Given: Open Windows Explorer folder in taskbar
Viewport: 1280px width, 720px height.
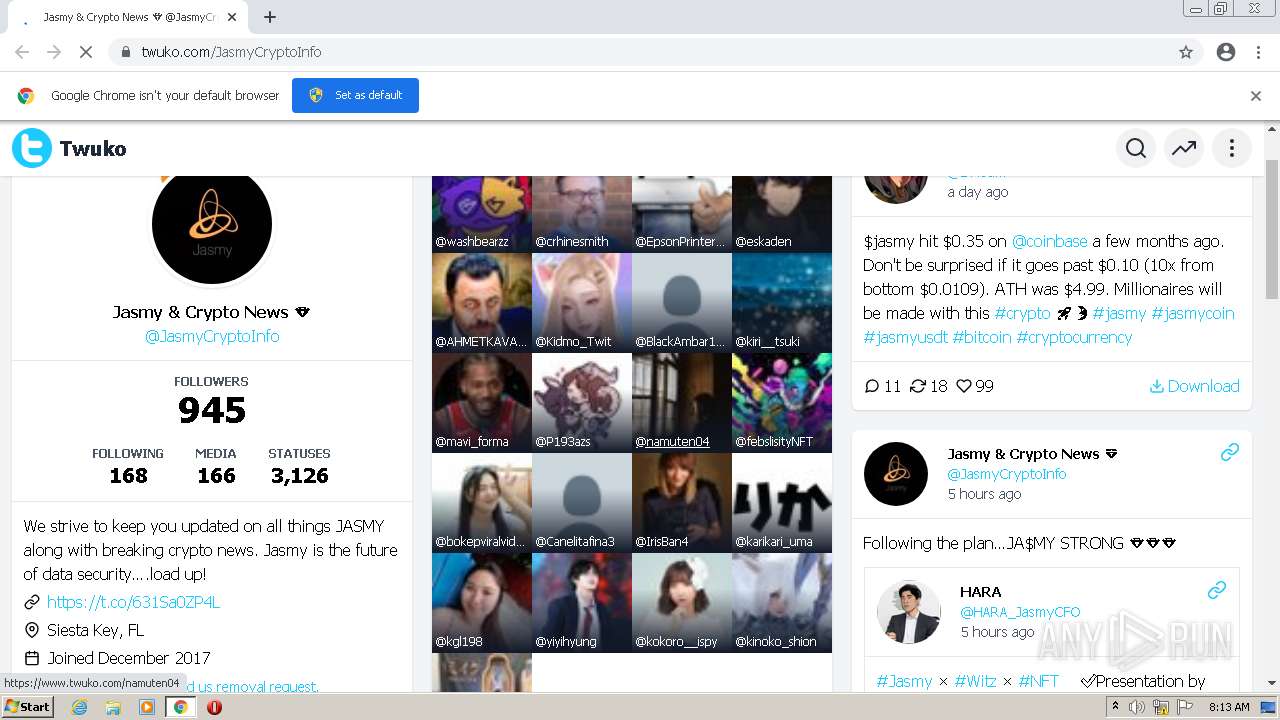Looking at the screenshot, I should click(113, 707).
